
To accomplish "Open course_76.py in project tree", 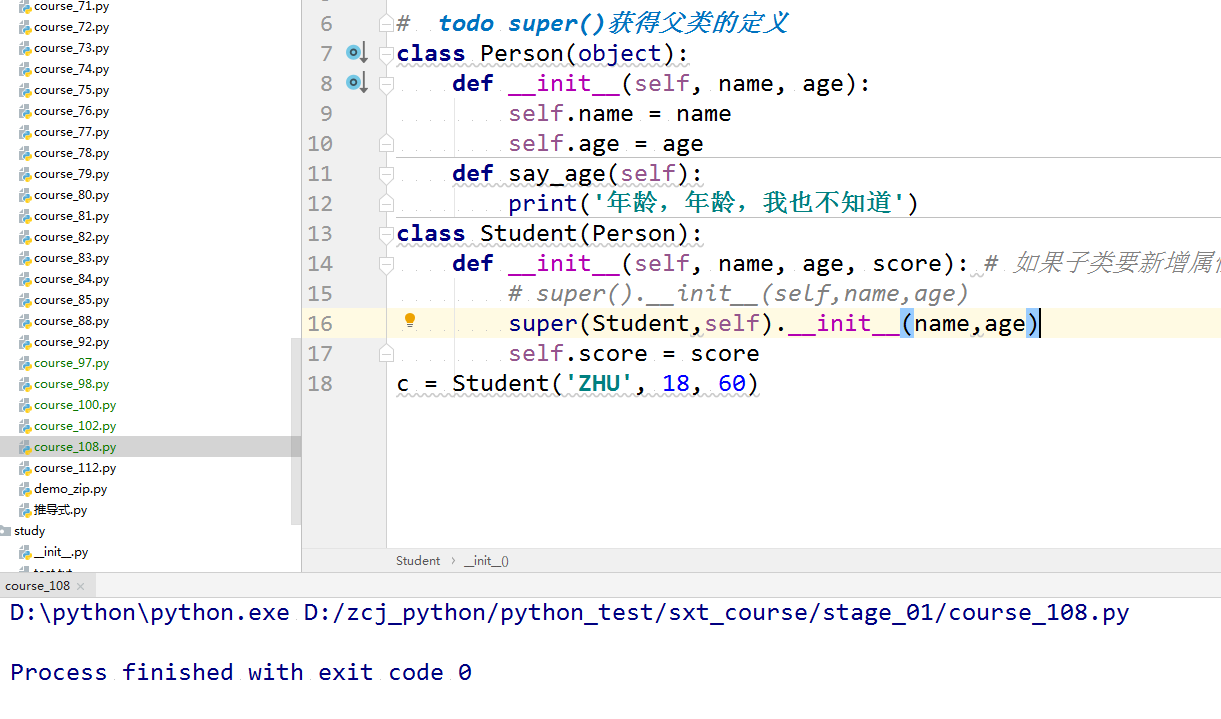I will (71, 111).
